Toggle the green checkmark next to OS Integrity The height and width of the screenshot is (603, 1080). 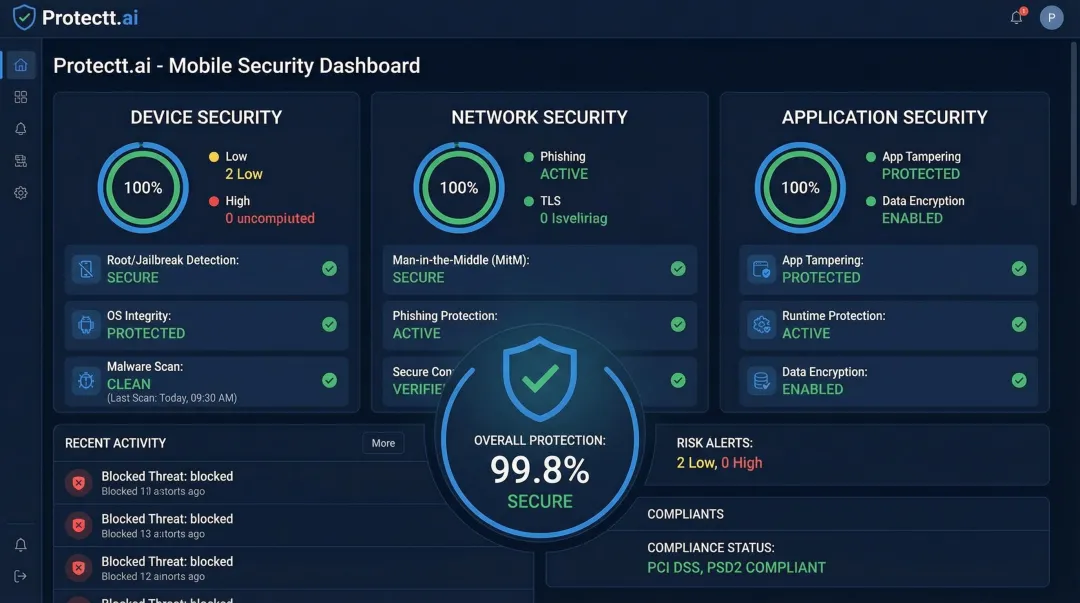click(330, 324)
